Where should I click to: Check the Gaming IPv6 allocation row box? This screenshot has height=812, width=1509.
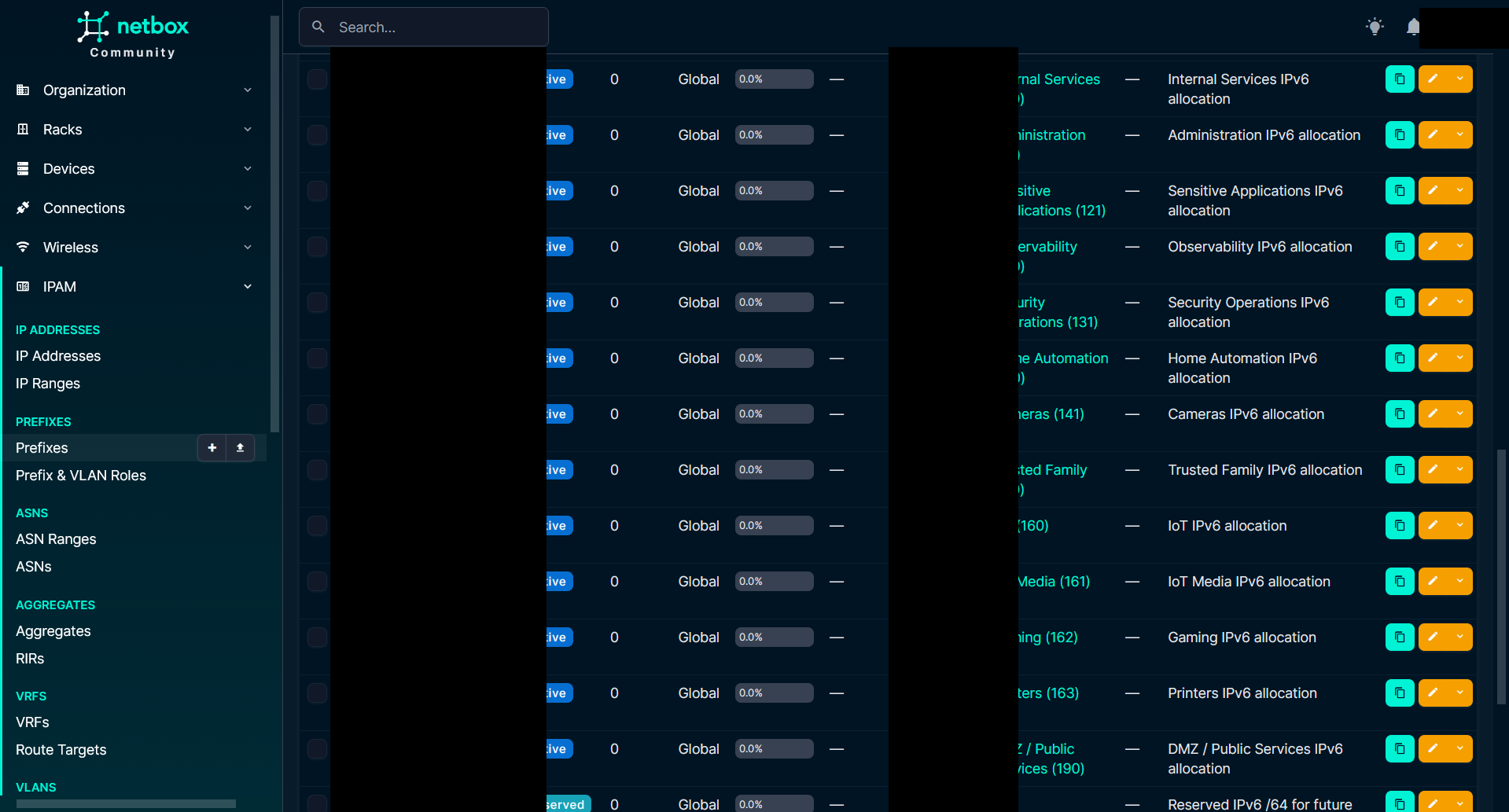317,637
